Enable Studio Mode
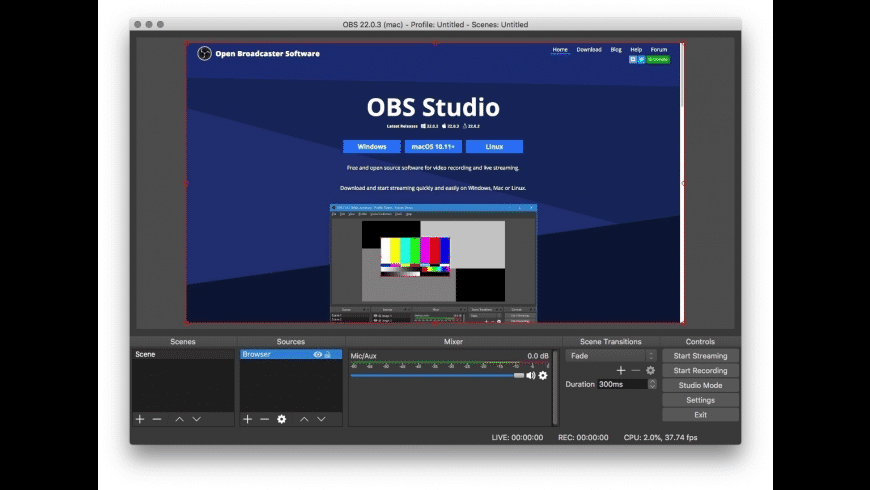This screenshot has height=490, width=870. 700,385
